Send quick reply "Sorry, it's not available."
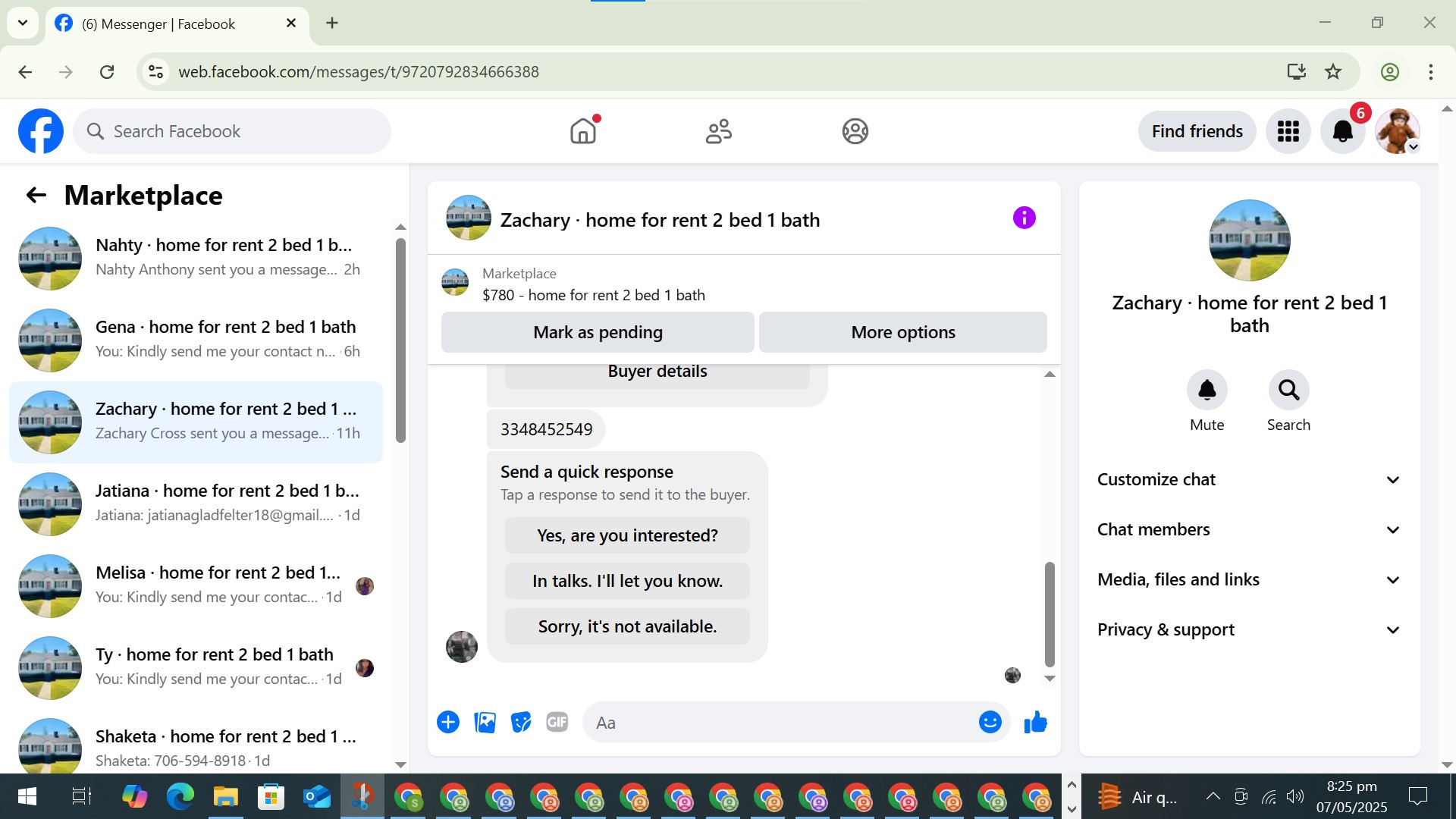 (627, 627)
